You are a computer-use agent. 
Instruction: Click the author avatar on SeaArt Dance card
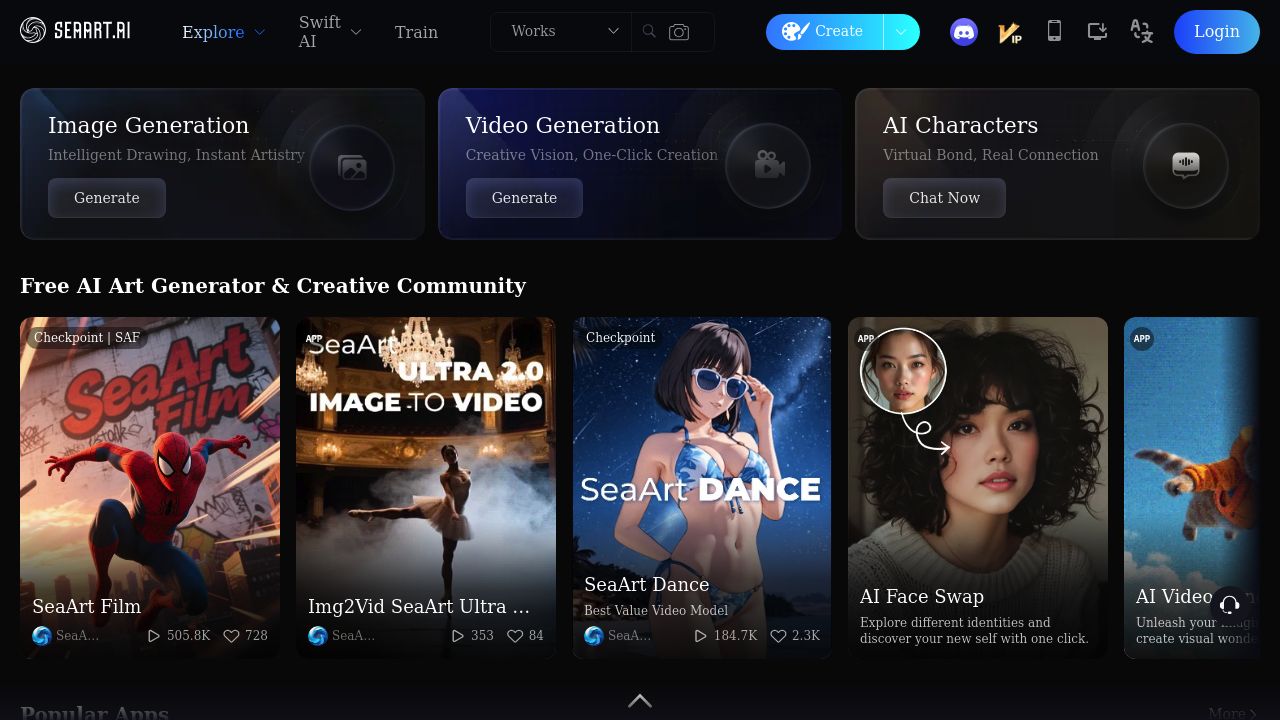(x=594, y=636)
